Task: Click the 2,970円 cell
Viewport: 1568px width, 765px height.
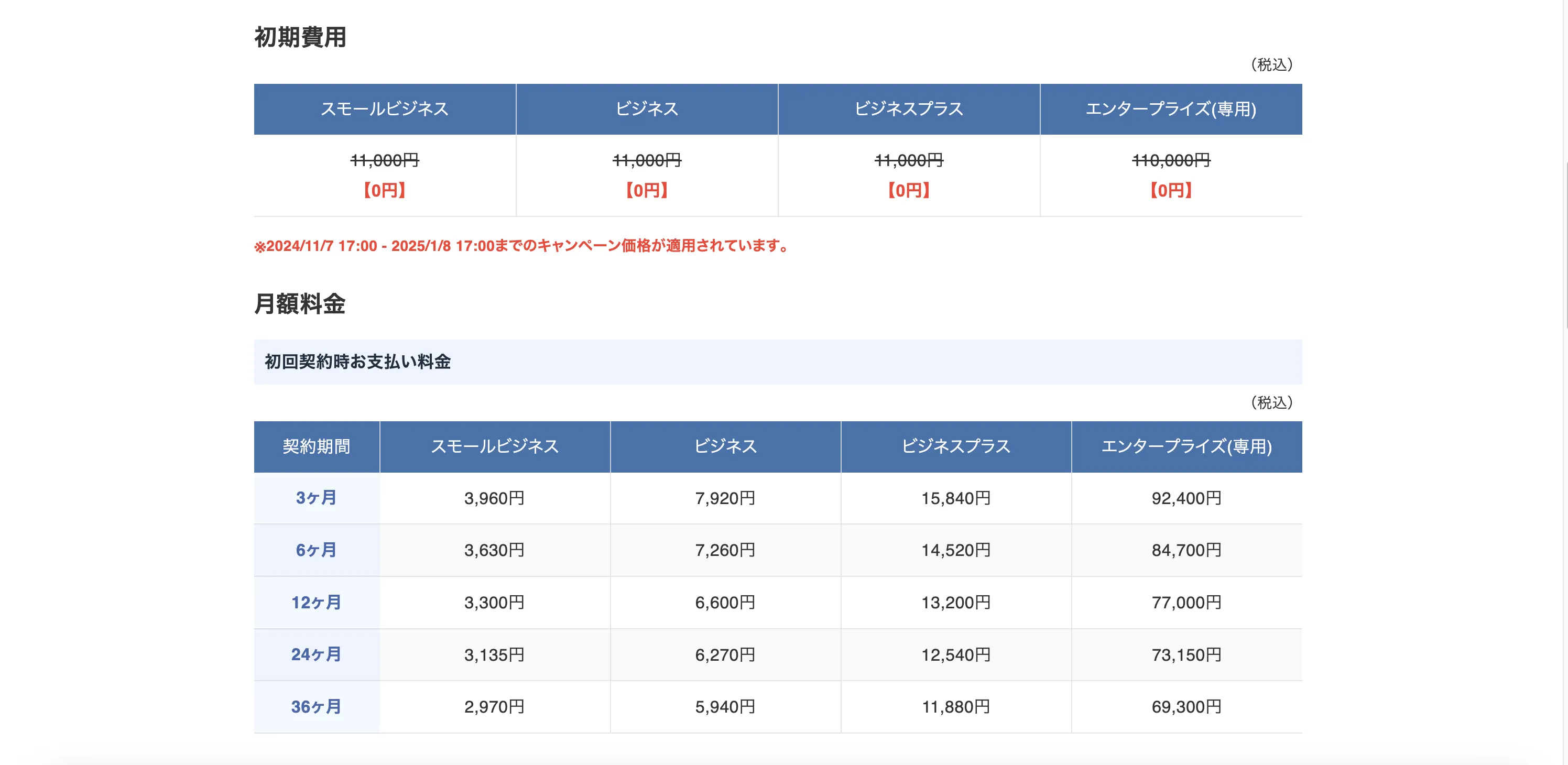Action: [495, 706]
